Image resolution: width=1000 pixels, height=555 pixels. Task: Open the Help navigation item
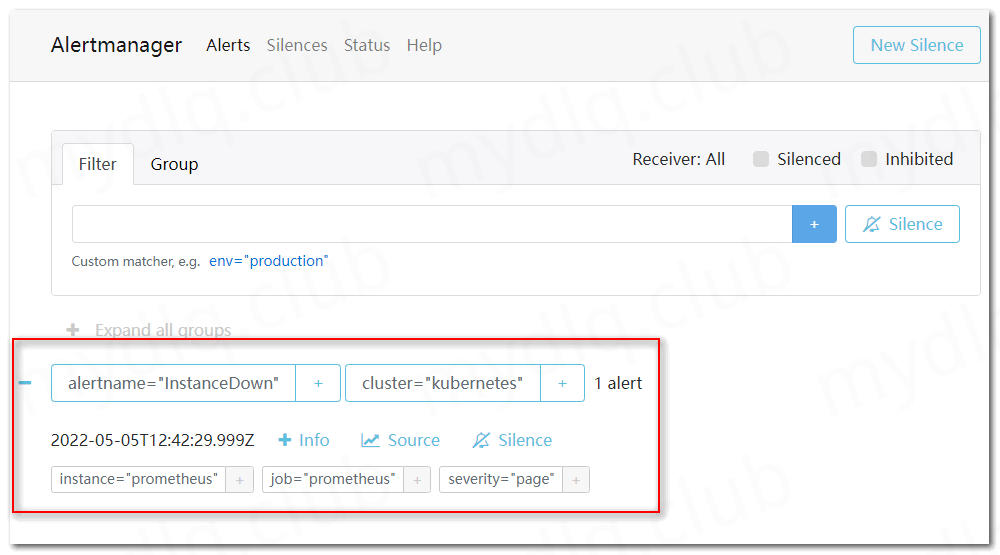click(x=424, y=45)
